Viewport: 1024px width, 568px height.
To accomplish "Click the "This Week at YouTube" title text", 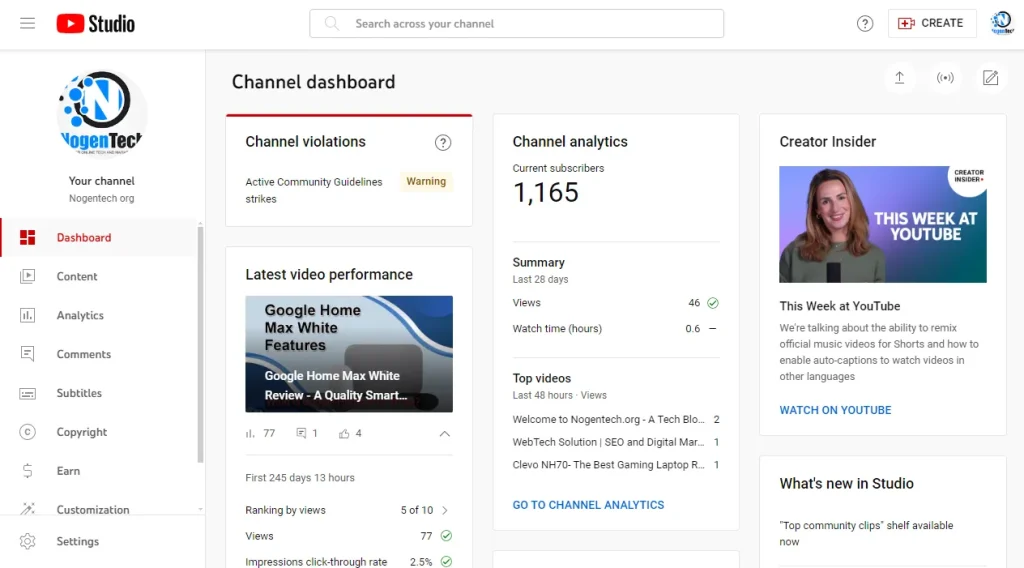I will coord(839,306).
